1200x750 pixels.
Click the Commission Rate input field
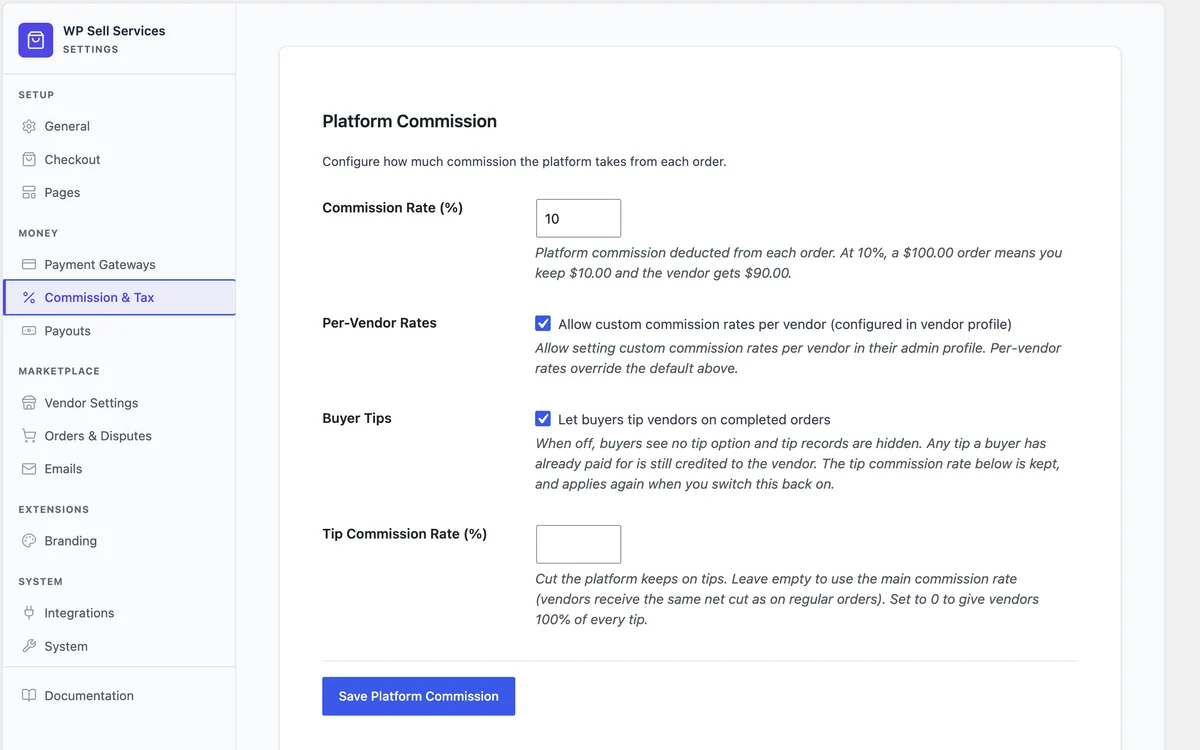[578, 218]
